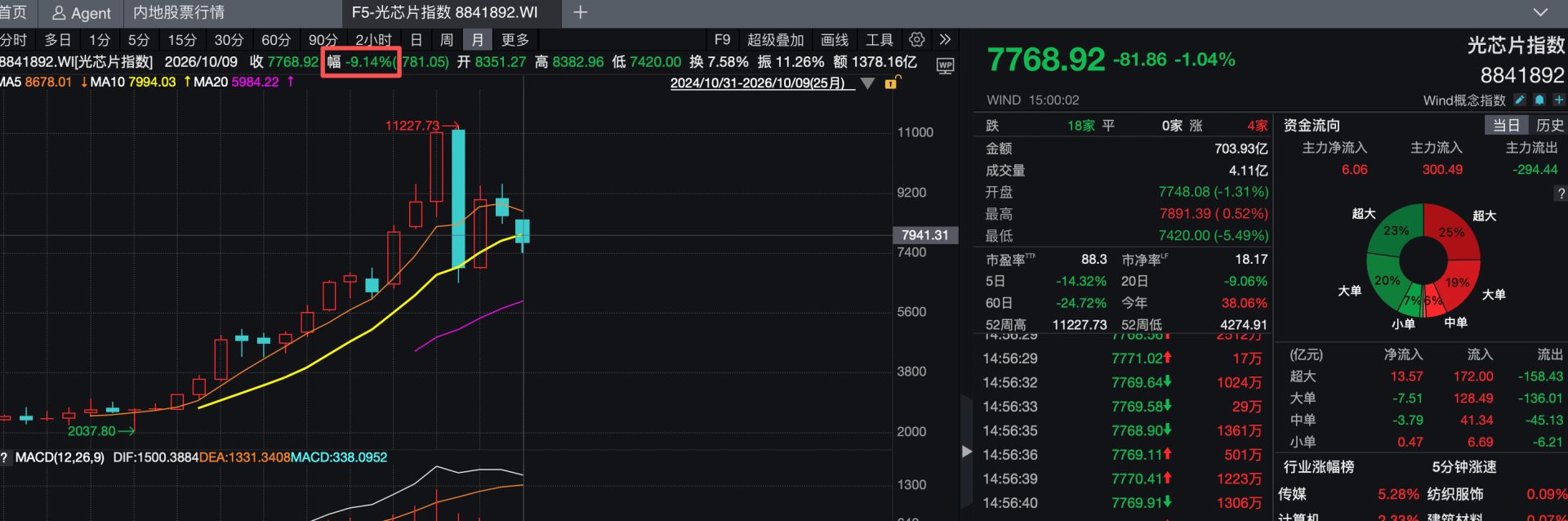Click the 行业涨幅榜 heading
Viewport: 1568px width, 521px height.
(x=1319, y=467)
